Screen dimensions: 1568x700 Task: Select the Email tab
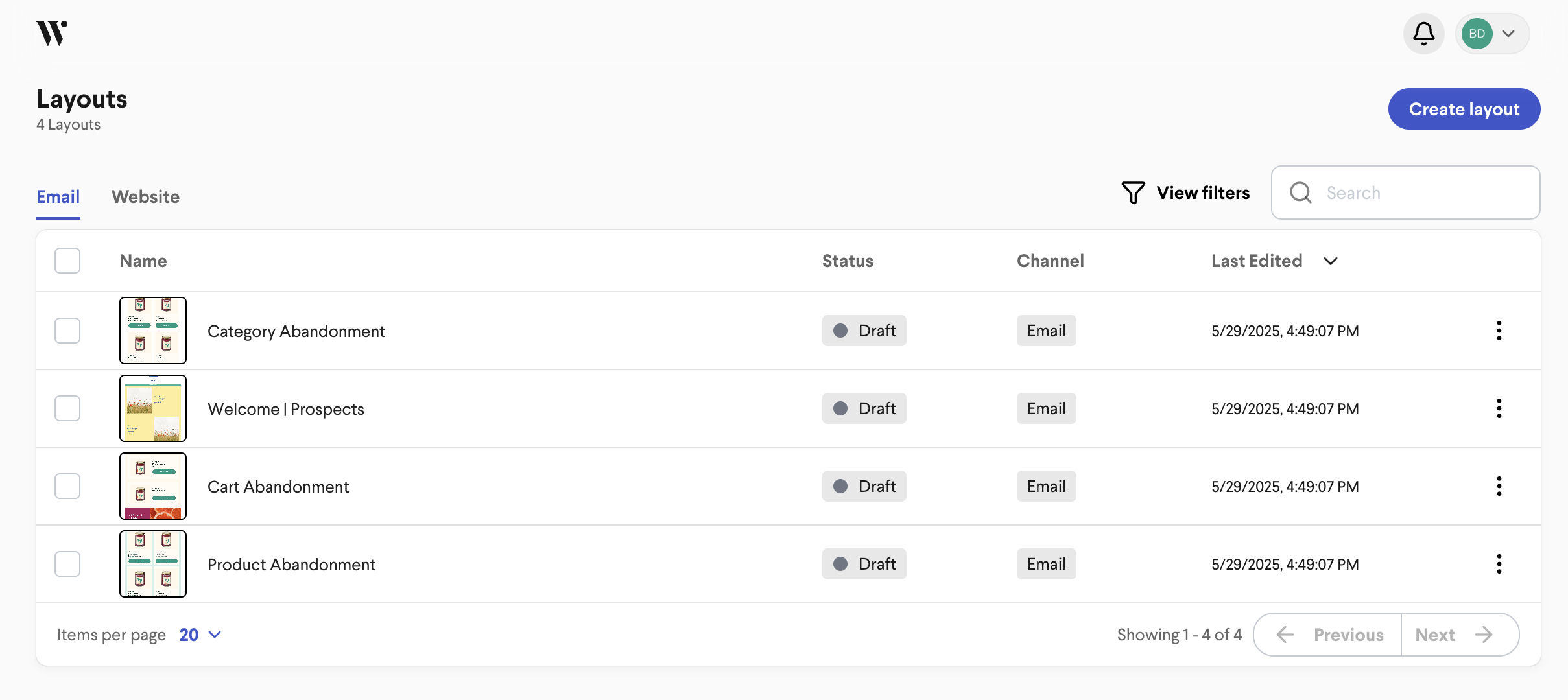(58, 196)
